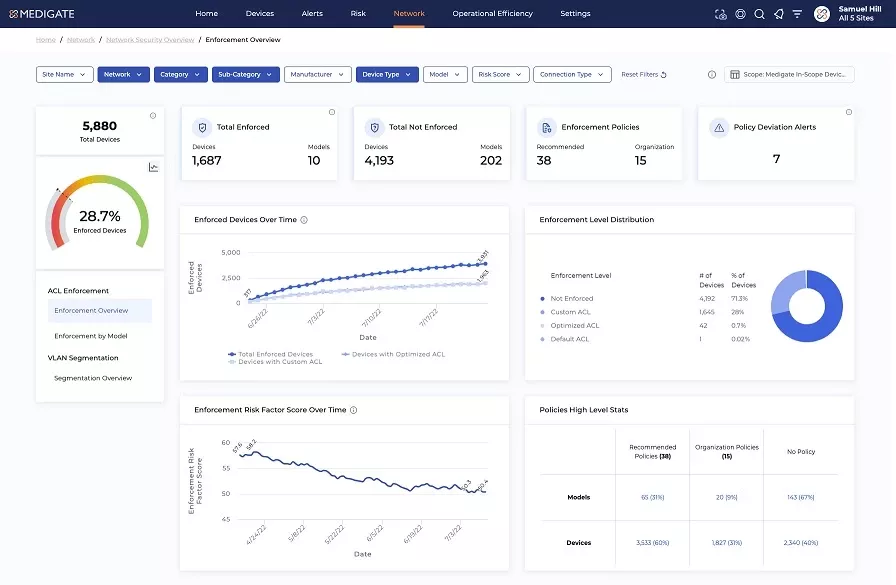Click the Policy Deviation Alerts warning icon

coord(719,127)
